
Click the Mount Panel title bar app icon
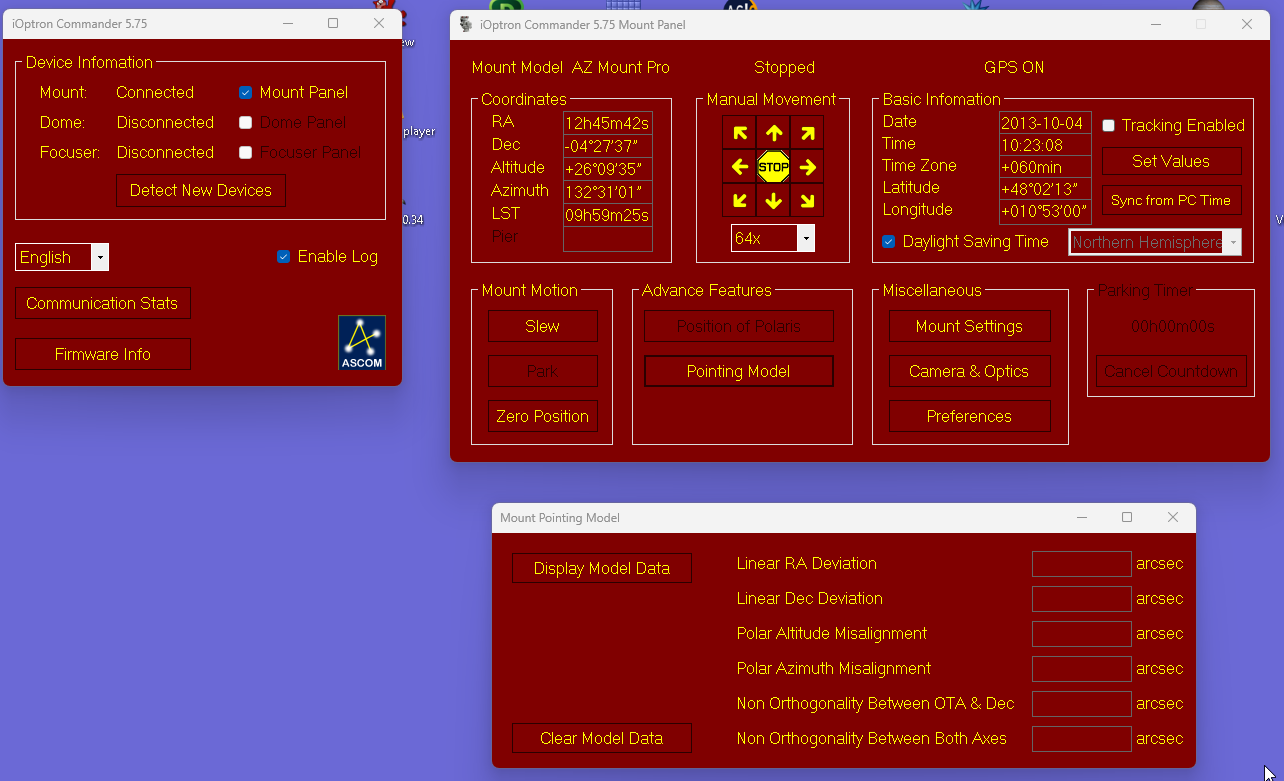(x=466, y=24)
